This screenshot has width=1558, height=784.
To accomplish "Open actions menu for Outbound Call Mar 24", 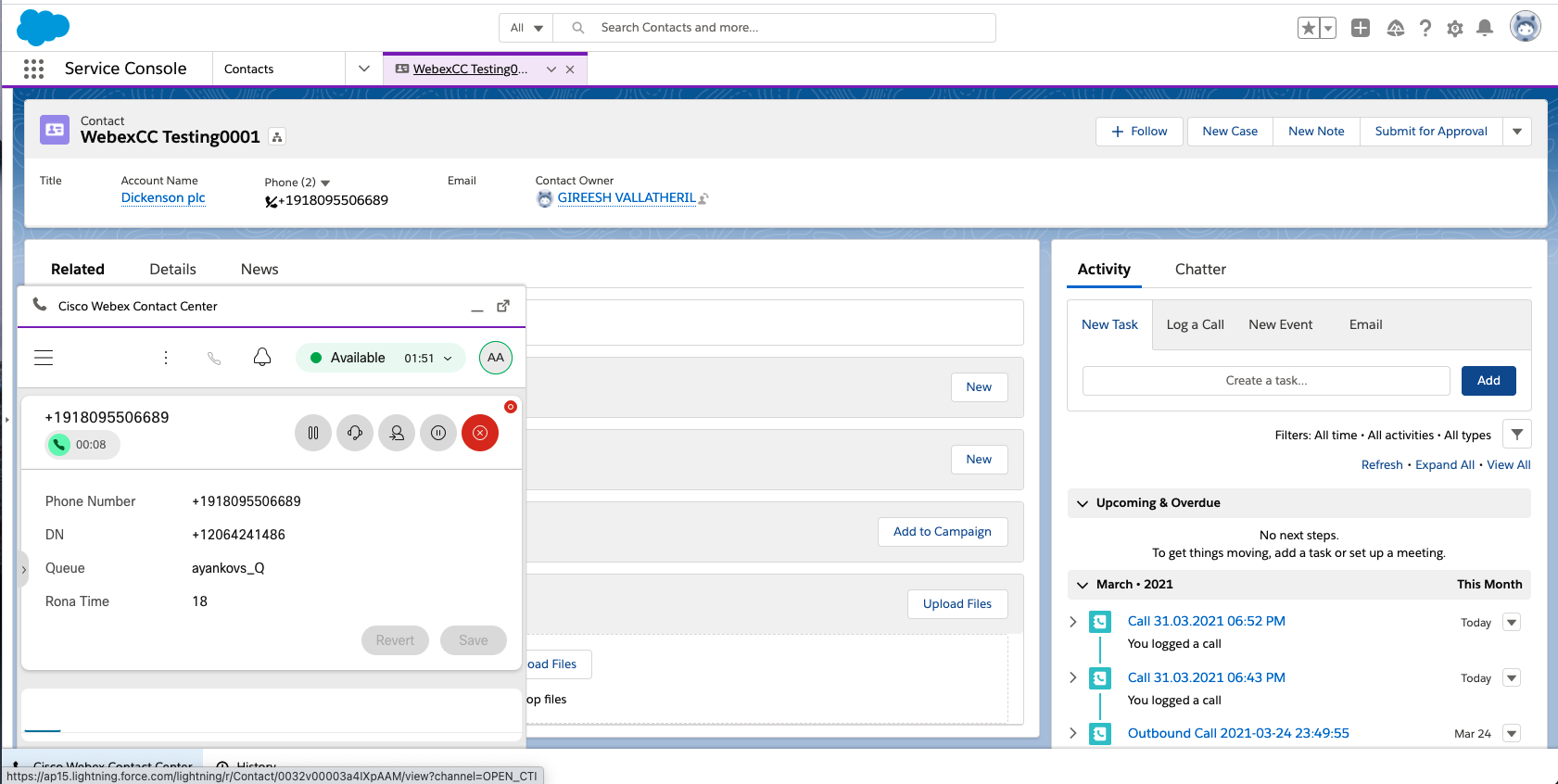I will 1512,734.
